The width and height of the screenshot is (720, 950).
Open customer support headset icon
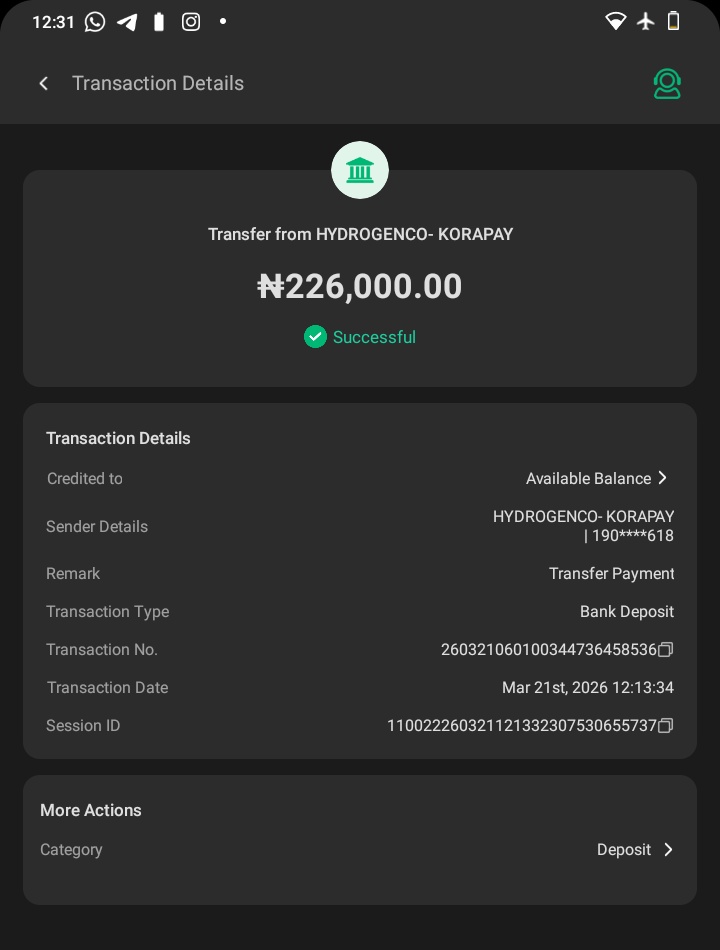667,84
